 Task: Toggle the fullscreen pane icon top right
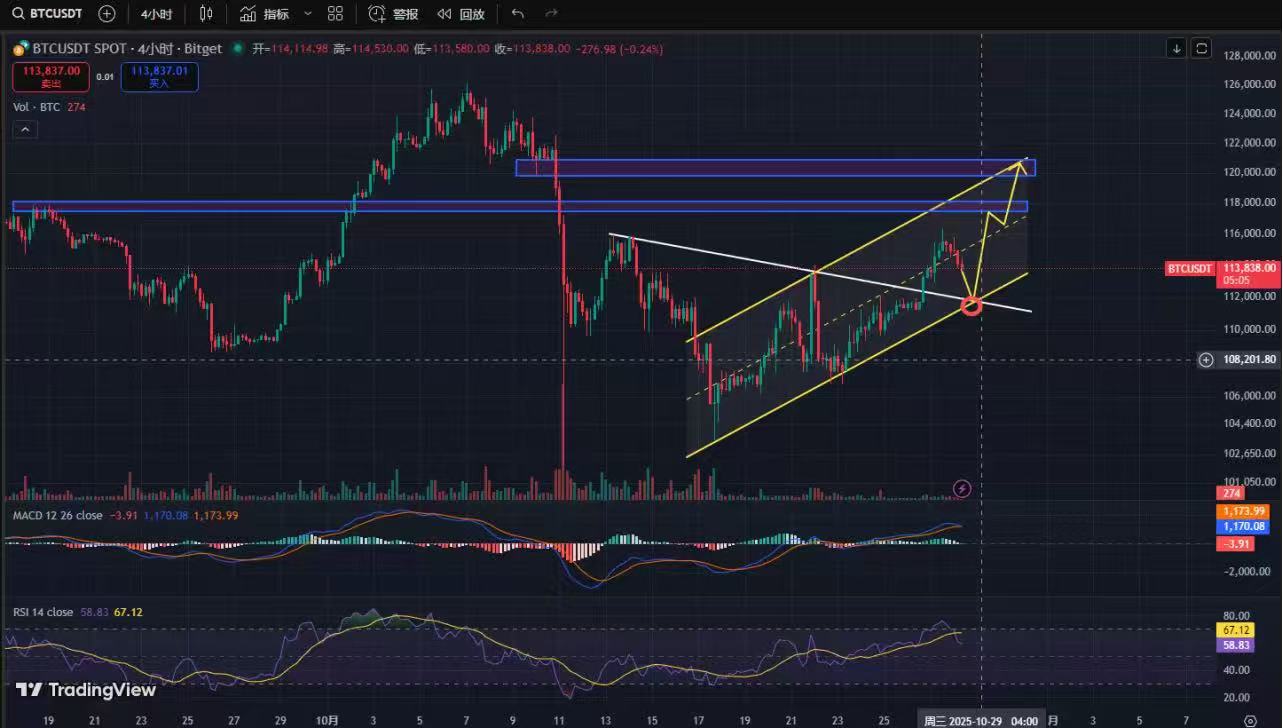pos(1201,48)
